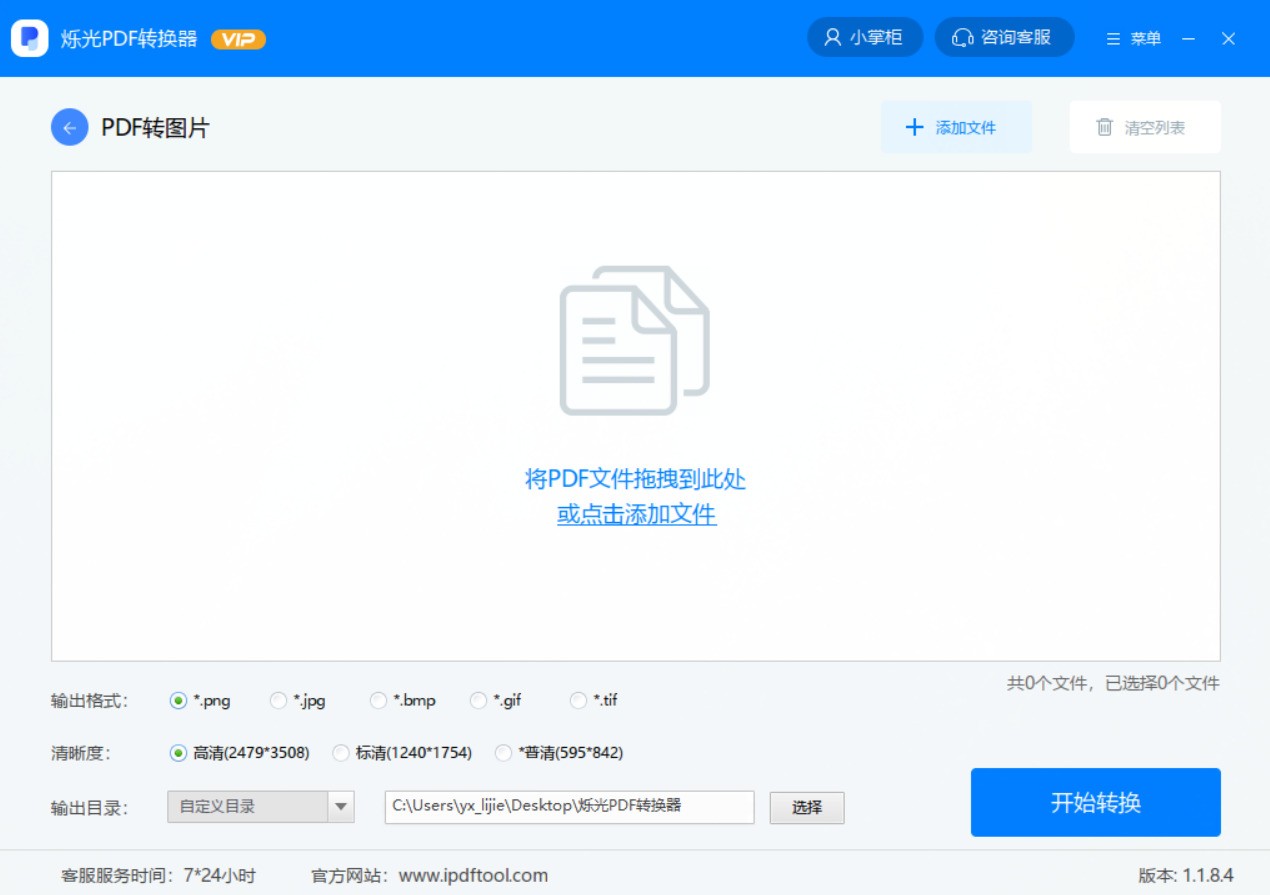Screen dimensions: 1270x895
Task: Click the 输出格式 label
Action: 90,701
